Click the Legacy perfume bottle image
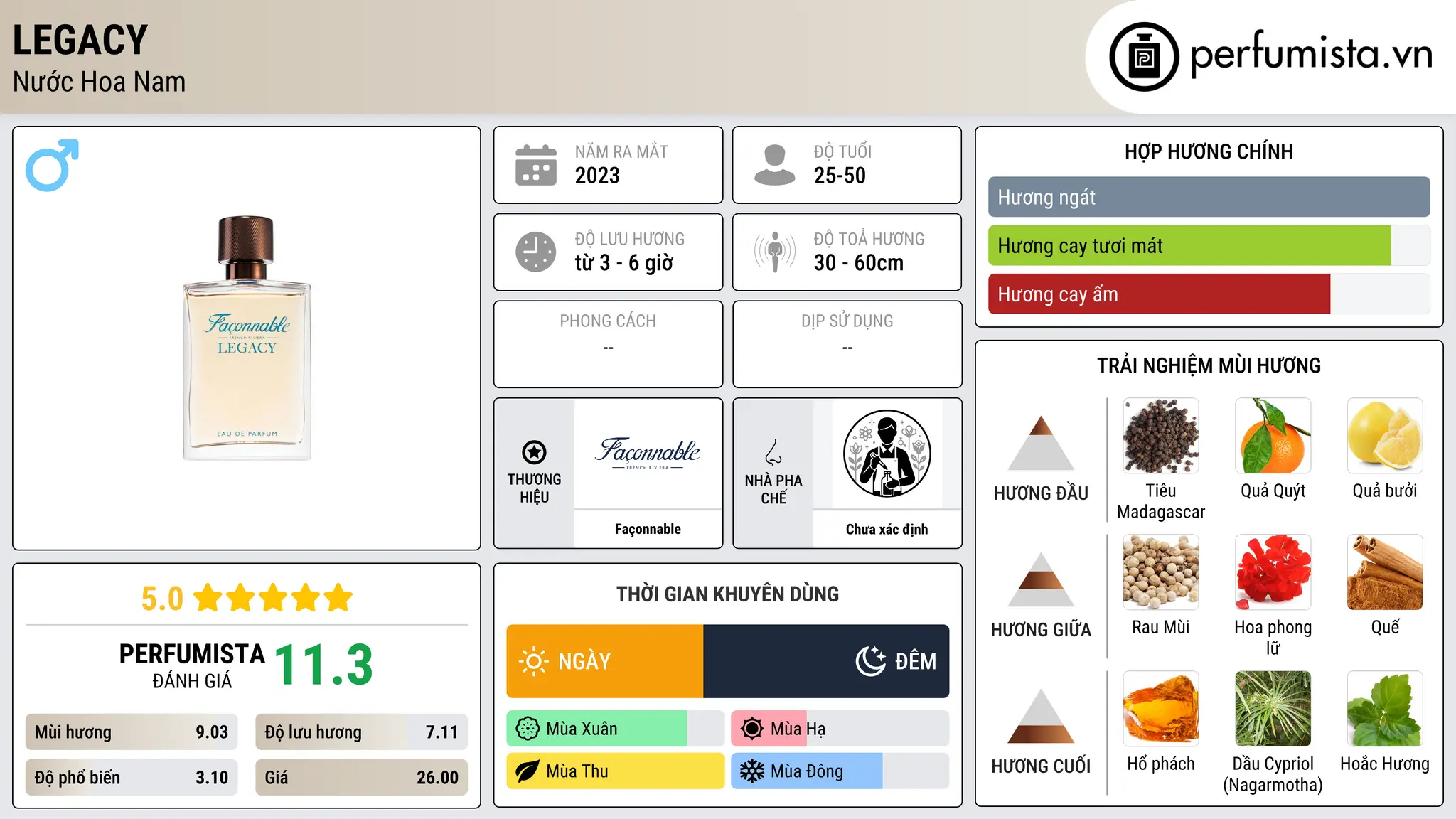1456x819 pixels. click(x=247, y=338)
